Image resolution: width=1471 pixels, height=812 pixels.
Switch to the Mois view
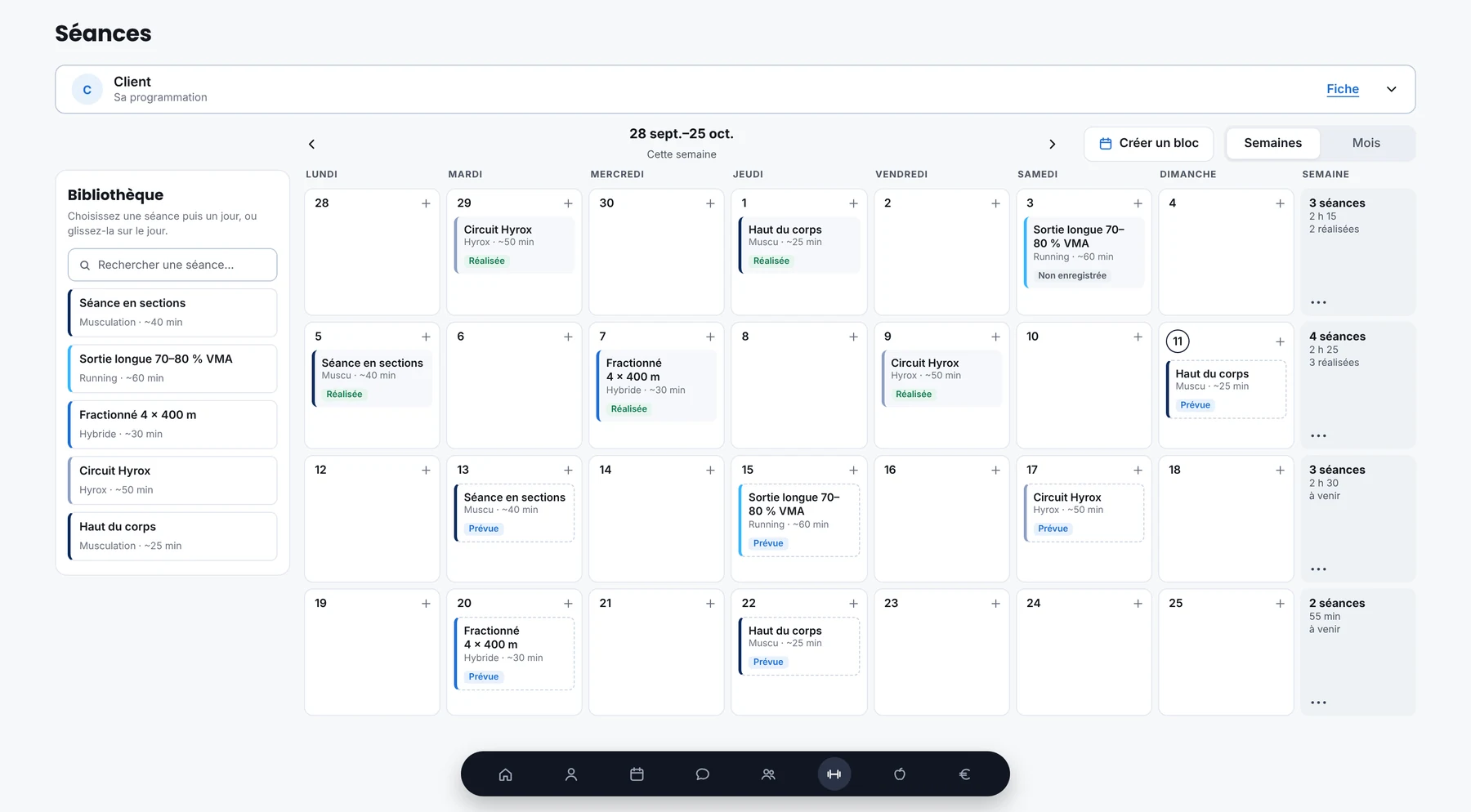pyautogui.click(x=1366, y=143)
